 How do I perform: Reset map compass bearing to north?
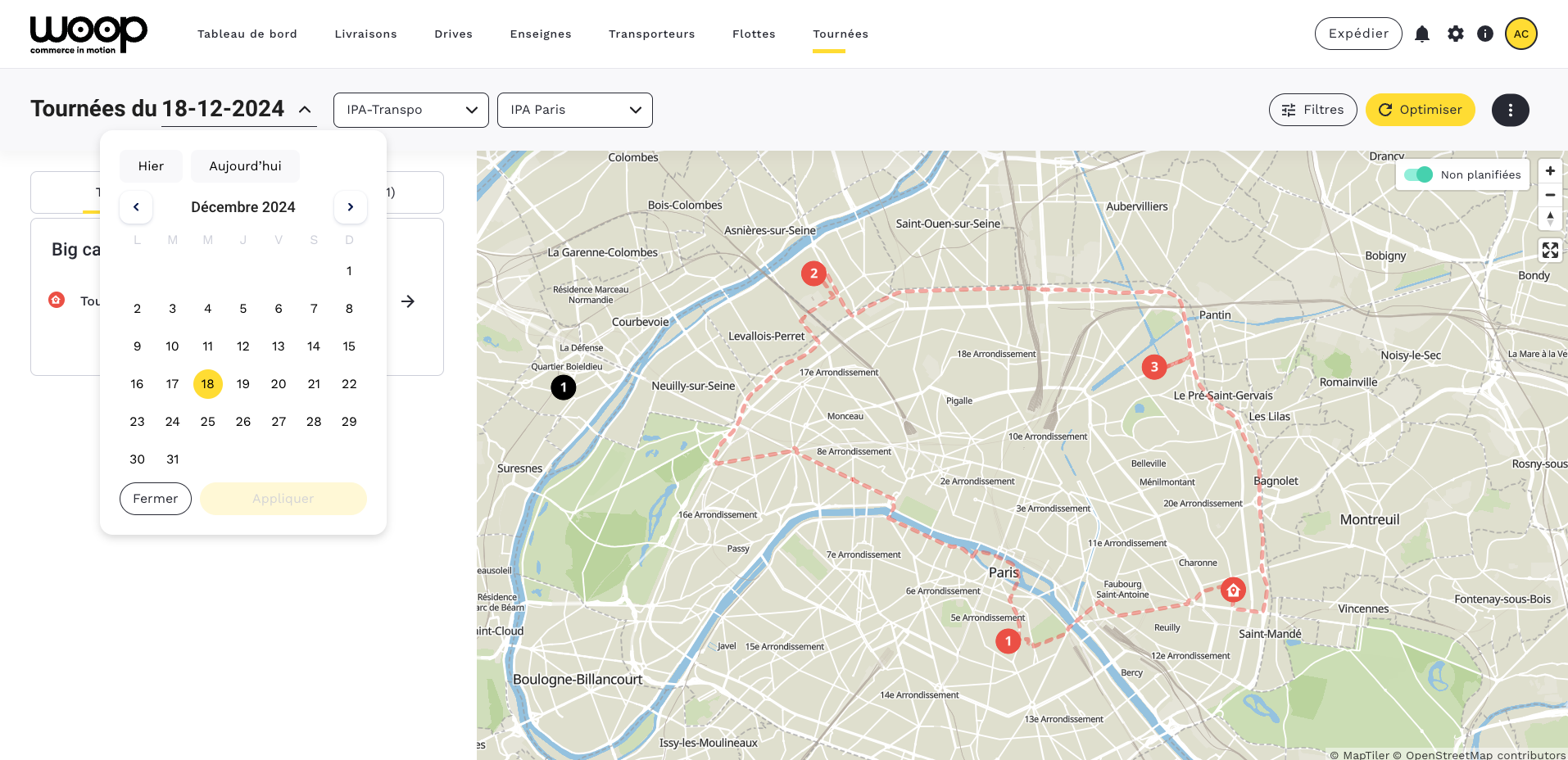pos(1549,219)
